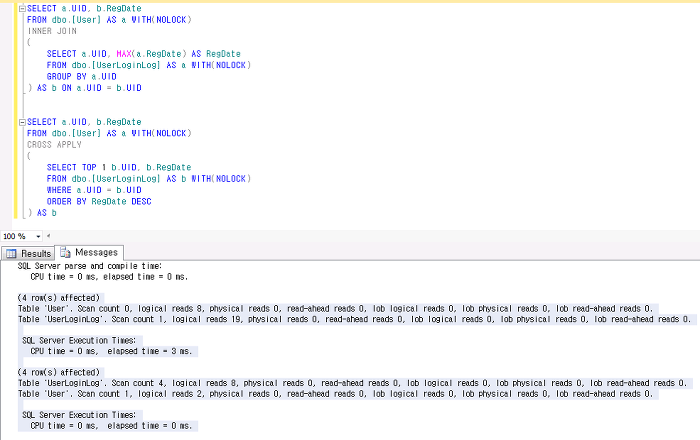
Task: Click the MAX function keyword in subquery
Action: tap(124, 54)
